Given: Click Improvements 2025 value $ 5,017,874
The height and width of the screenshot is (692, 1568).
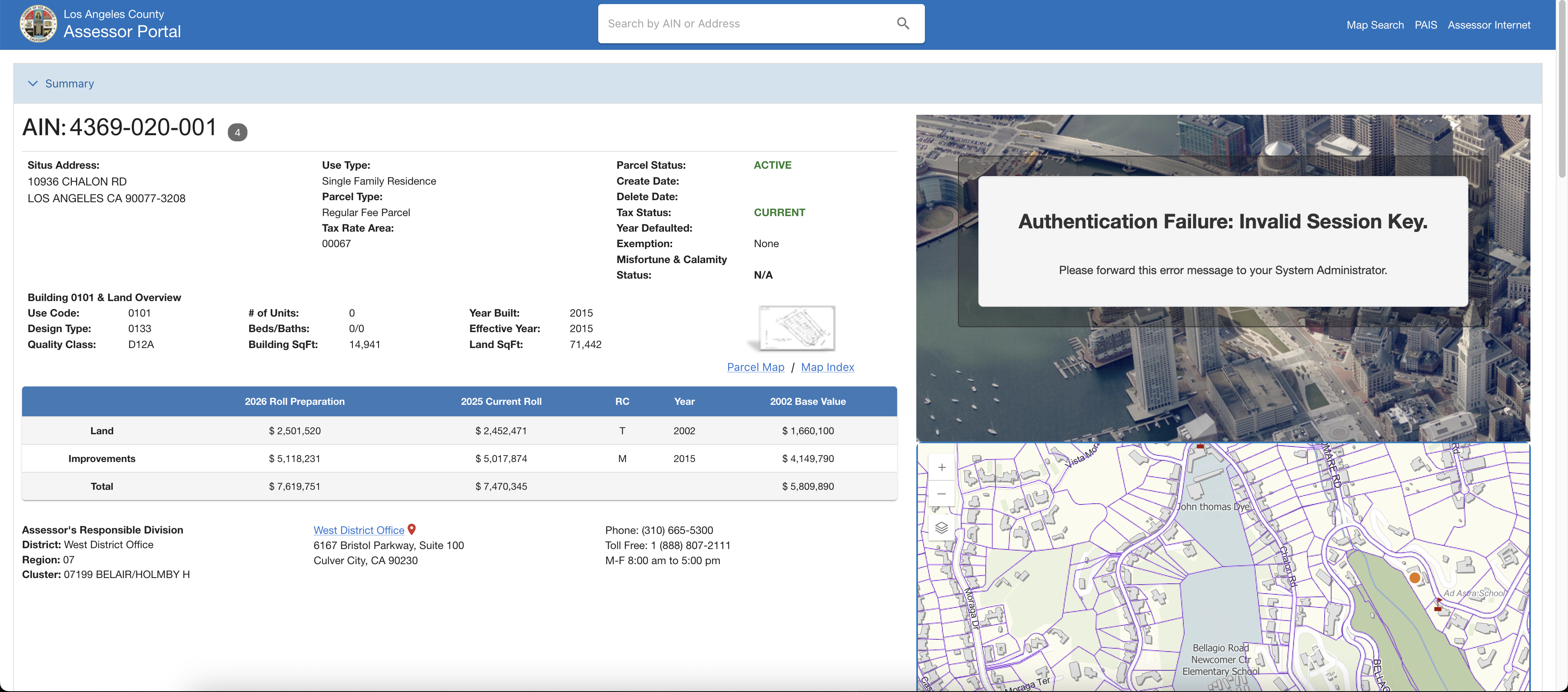Looking at the screenshot, I should (501, 459).
